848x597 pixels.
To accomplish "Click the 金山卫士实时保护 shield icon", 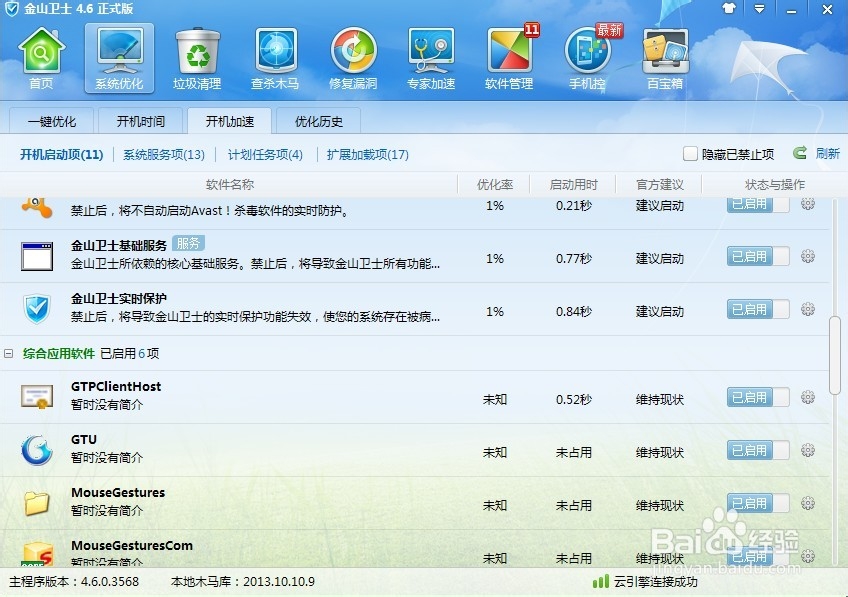I will click(37, 309).
